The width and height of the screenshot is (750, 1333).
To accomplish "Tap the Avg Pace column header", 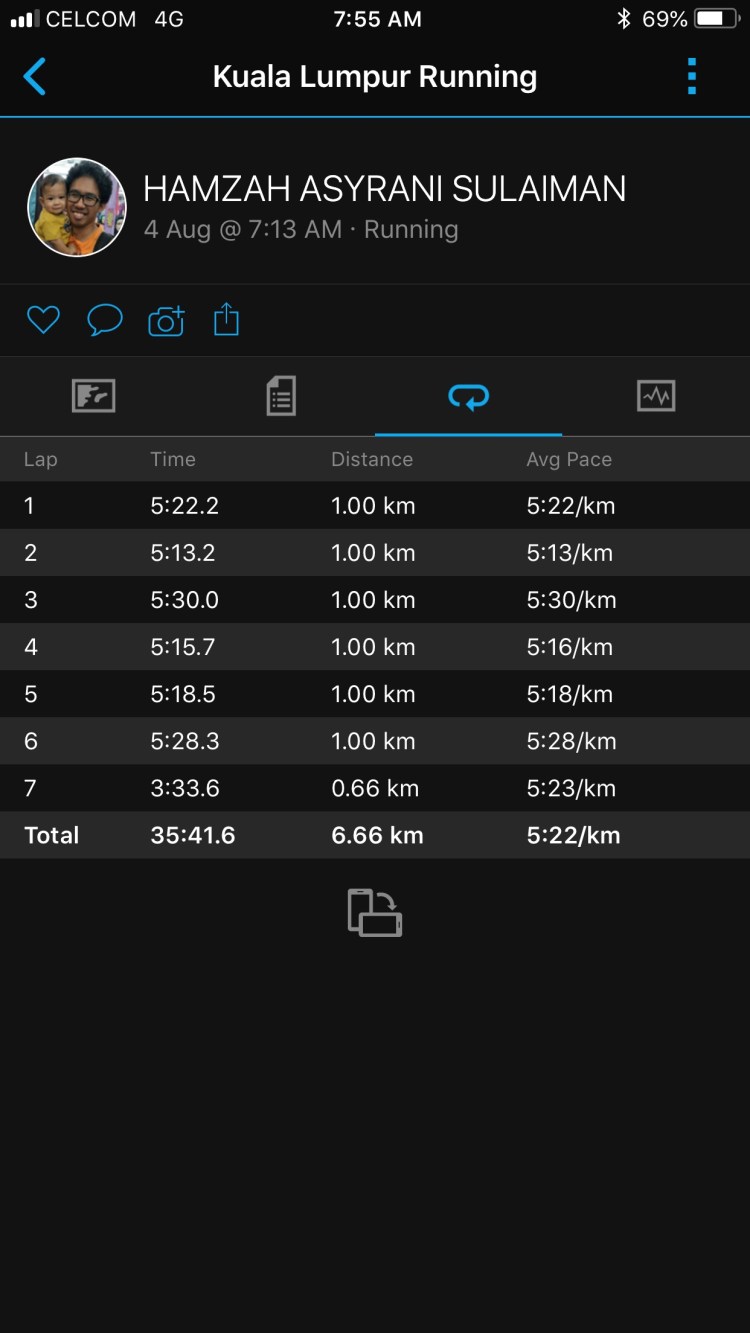I will (569, 460).
